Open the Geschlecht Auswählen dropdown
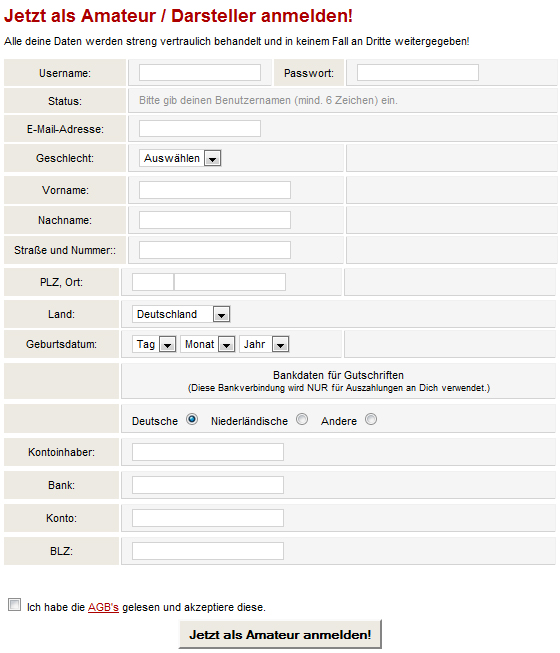This screenshot has width=560, height=653. (x=180, y=158)
